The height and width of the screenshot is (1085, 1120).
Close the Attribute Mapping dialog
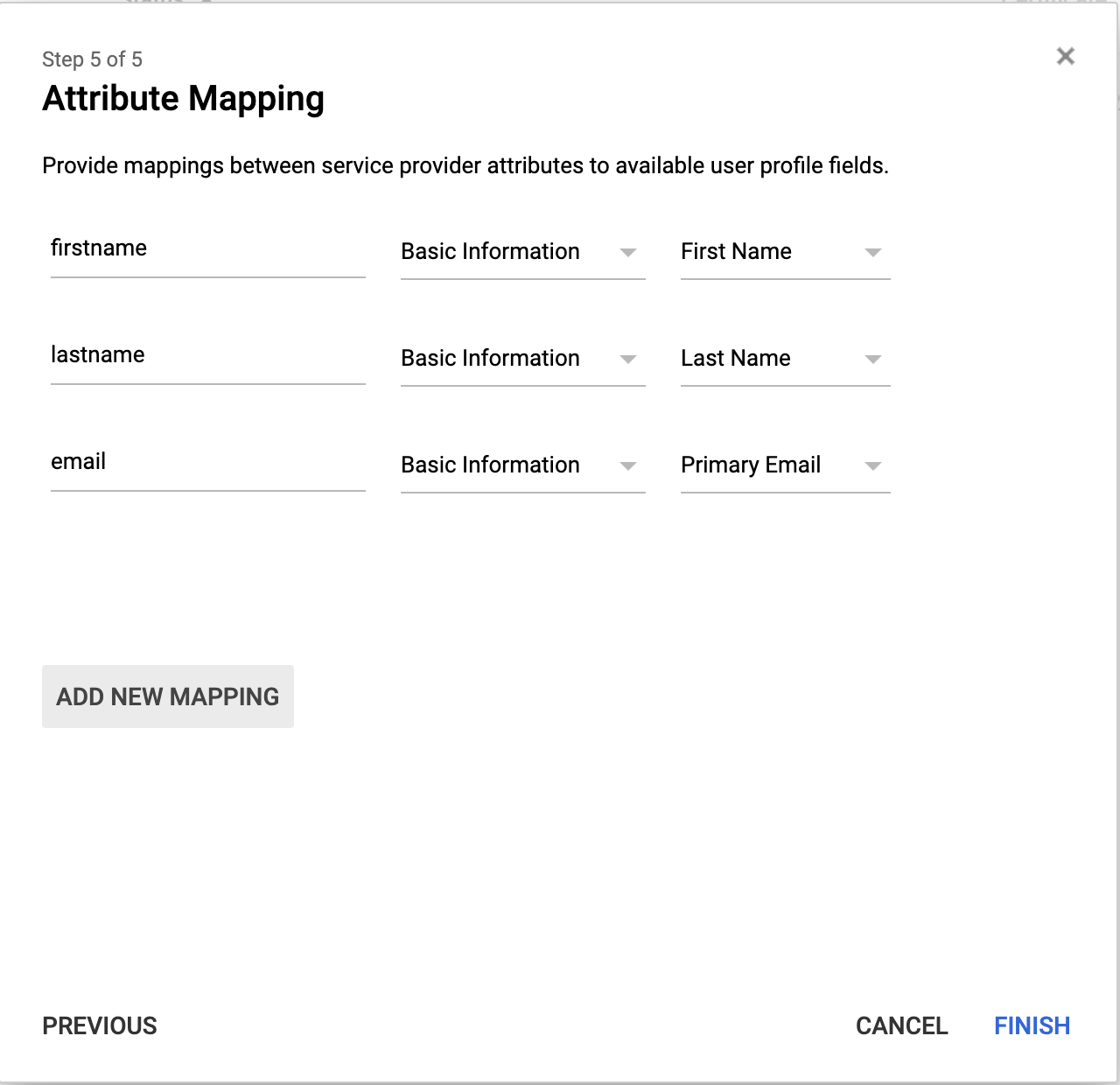pyautogui.click(x=1066, y=55)
